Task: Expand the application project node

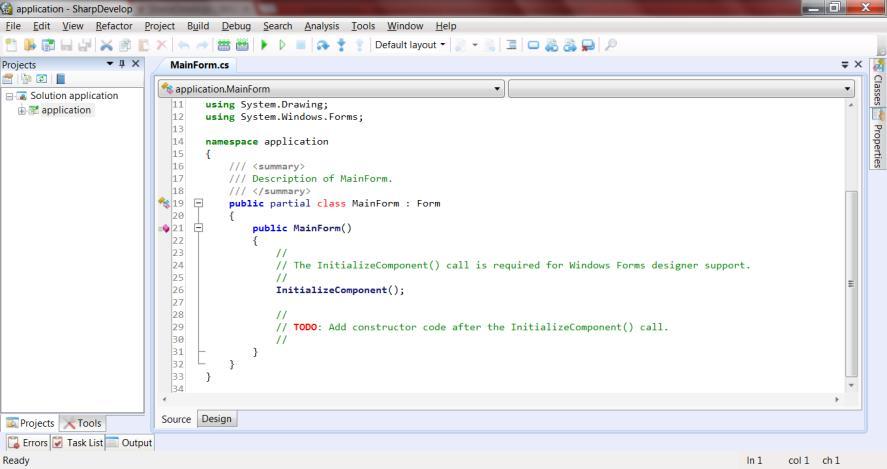Action: tap(21, 110)
